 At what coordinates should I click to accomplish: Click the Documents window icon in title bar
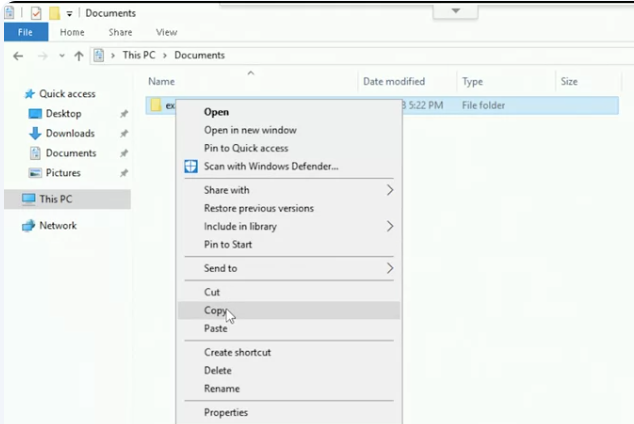pos(10,13)
